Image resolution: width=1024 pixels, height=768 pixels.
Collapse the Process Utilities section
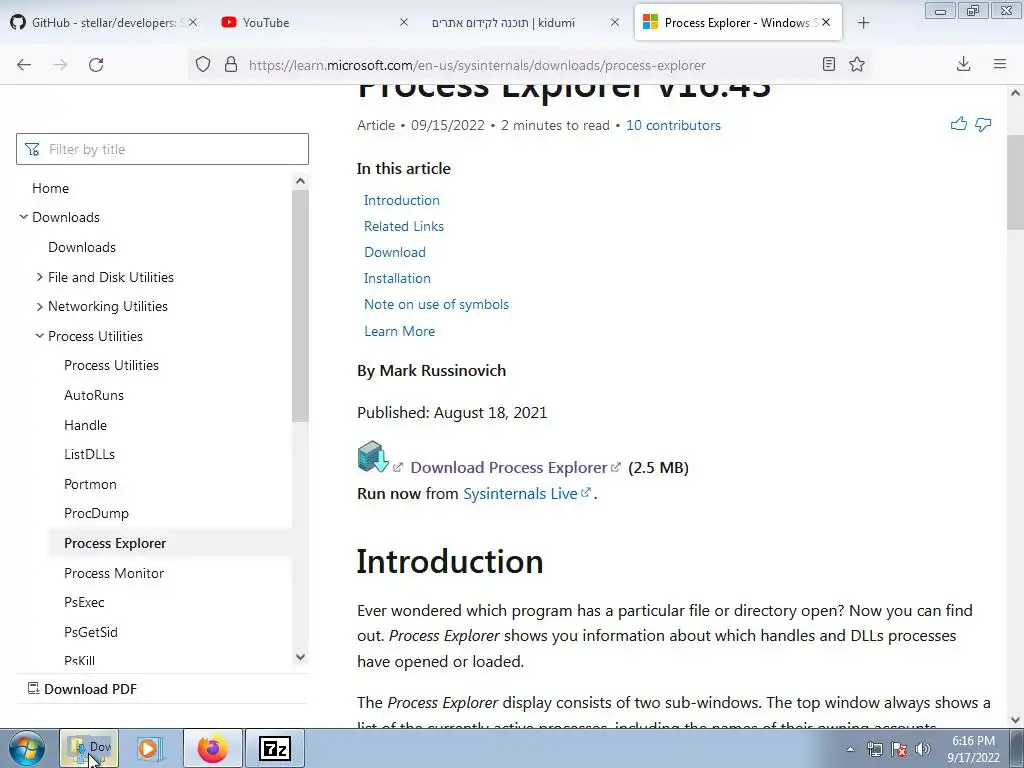(x=39, y=336)
